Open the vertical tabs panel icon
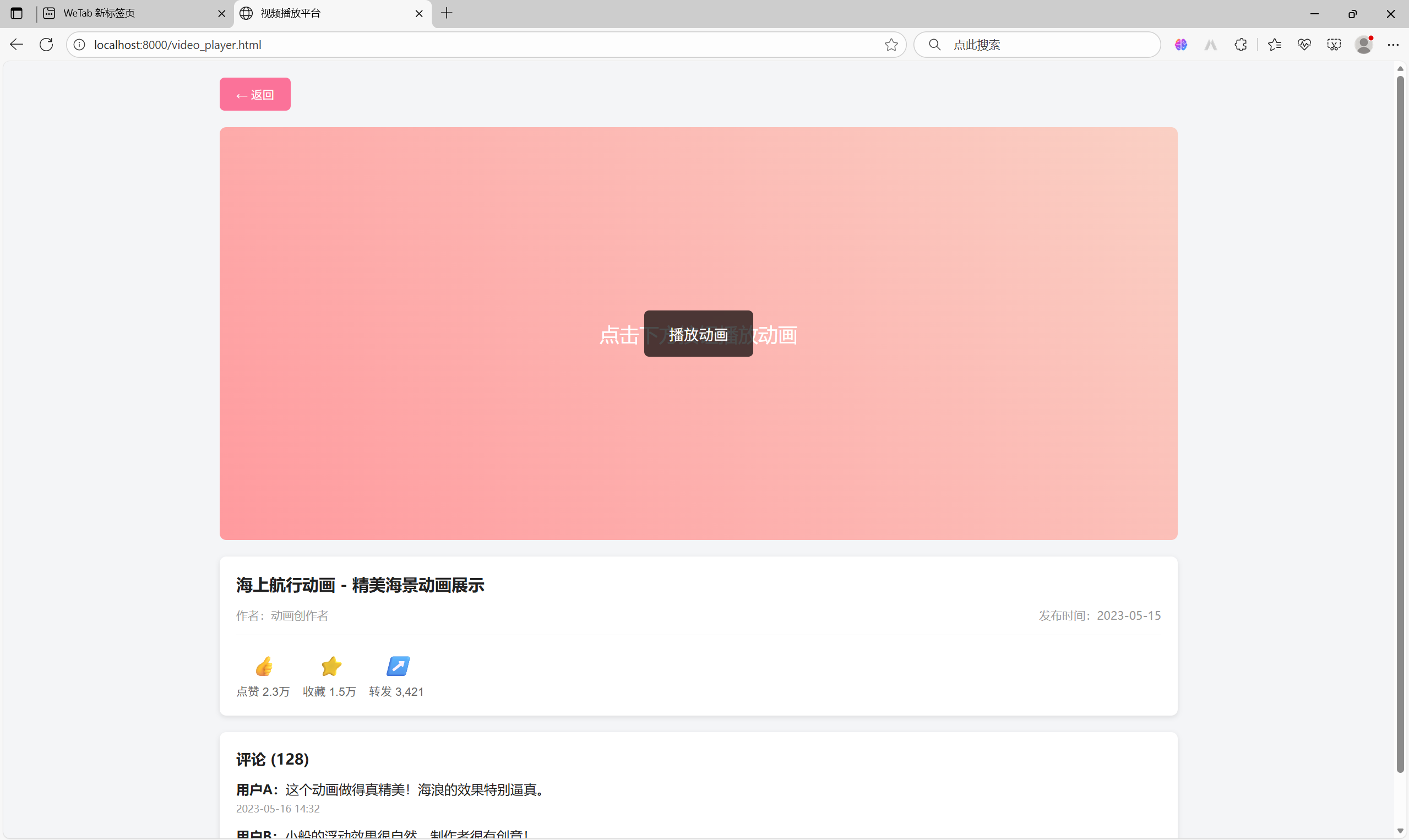The width and height of the screenshot is (1409, 840). click(16, 13)
